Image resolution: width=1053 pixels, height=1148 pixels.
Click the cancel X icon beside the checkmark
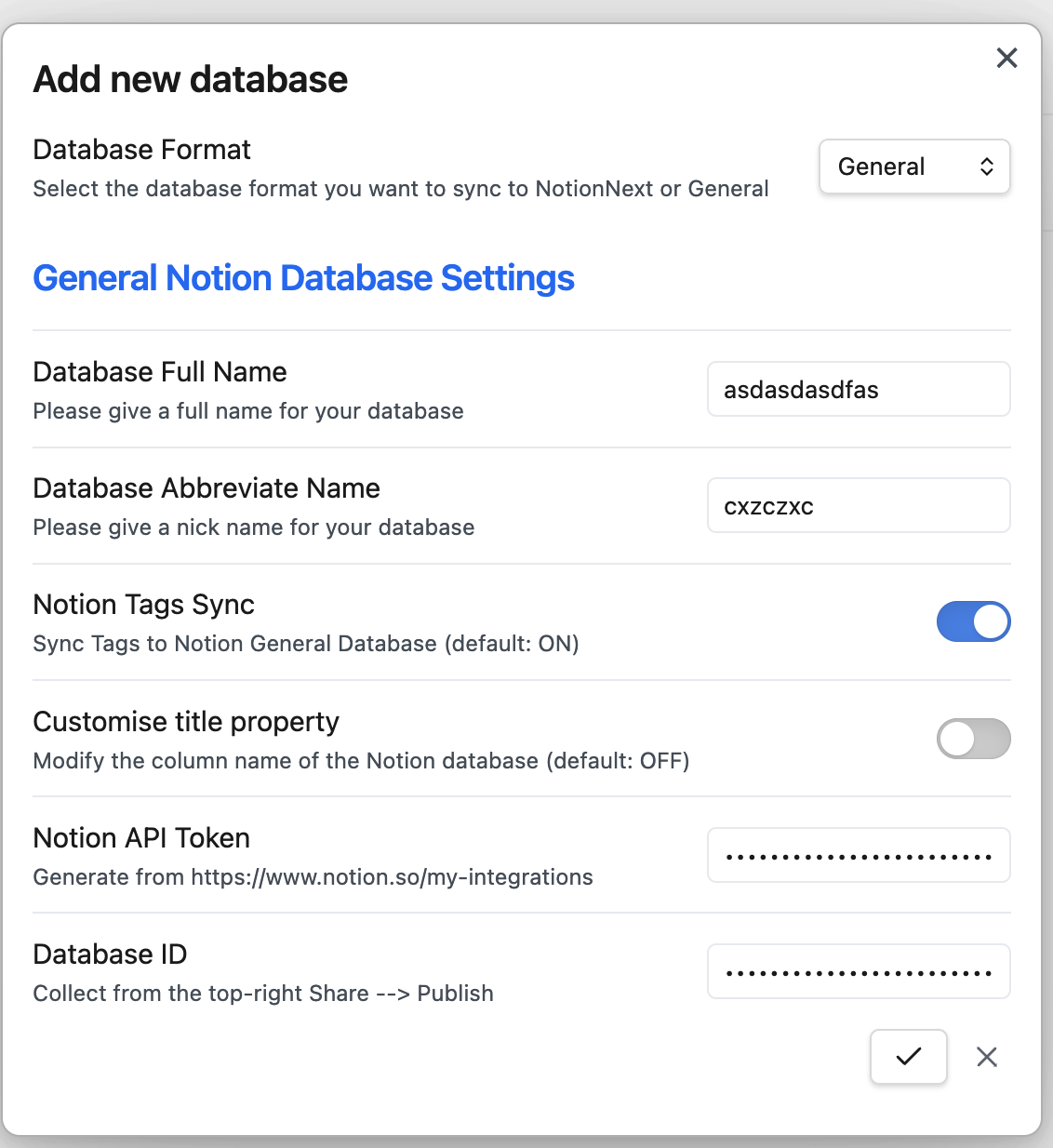pos(987,1057)
